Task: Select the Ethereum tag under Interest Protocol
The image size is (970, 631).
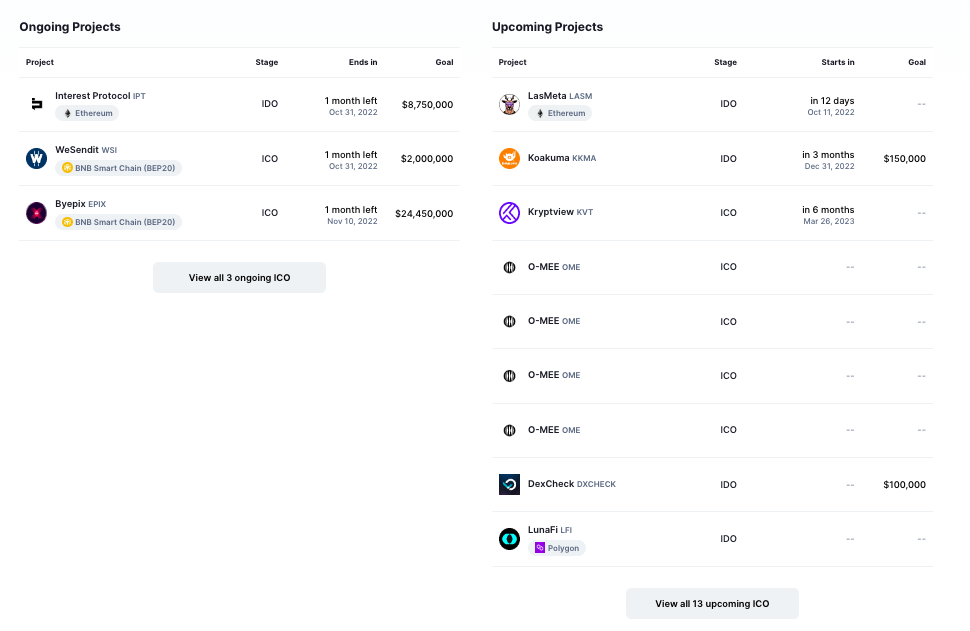Action: [87, 113]
